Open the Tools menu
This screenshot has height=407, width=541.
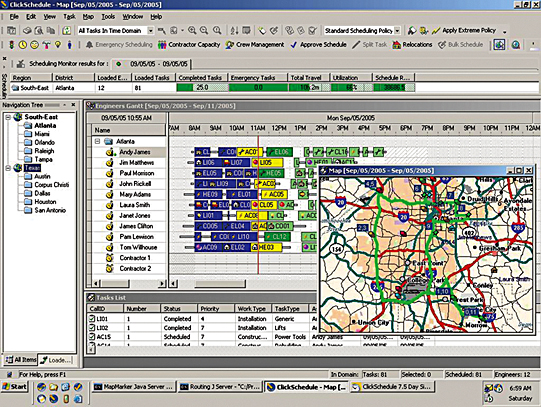[108, 17]
